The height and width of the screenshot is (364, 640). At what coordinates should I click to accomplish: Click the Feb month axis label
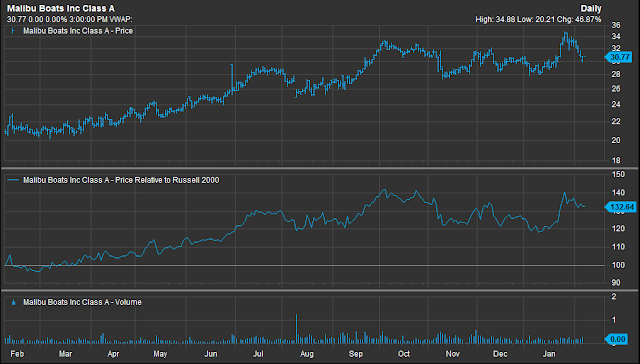17,354
